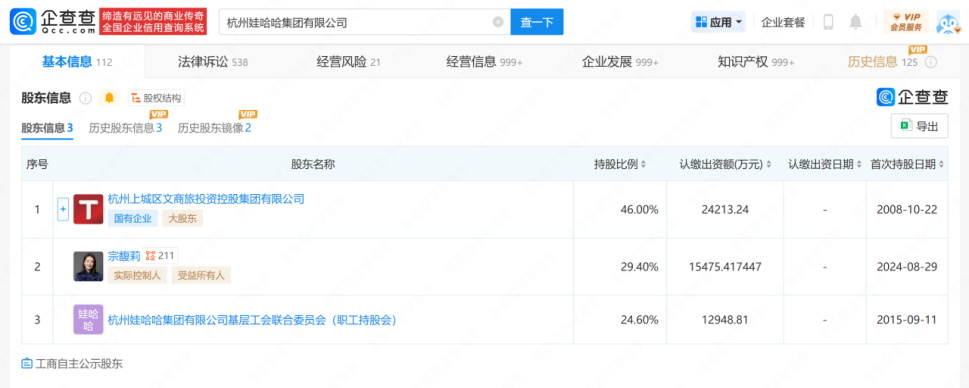Clear search box with the X icon
The width and height of the screenshot is (969, 388).
(498, 22)
